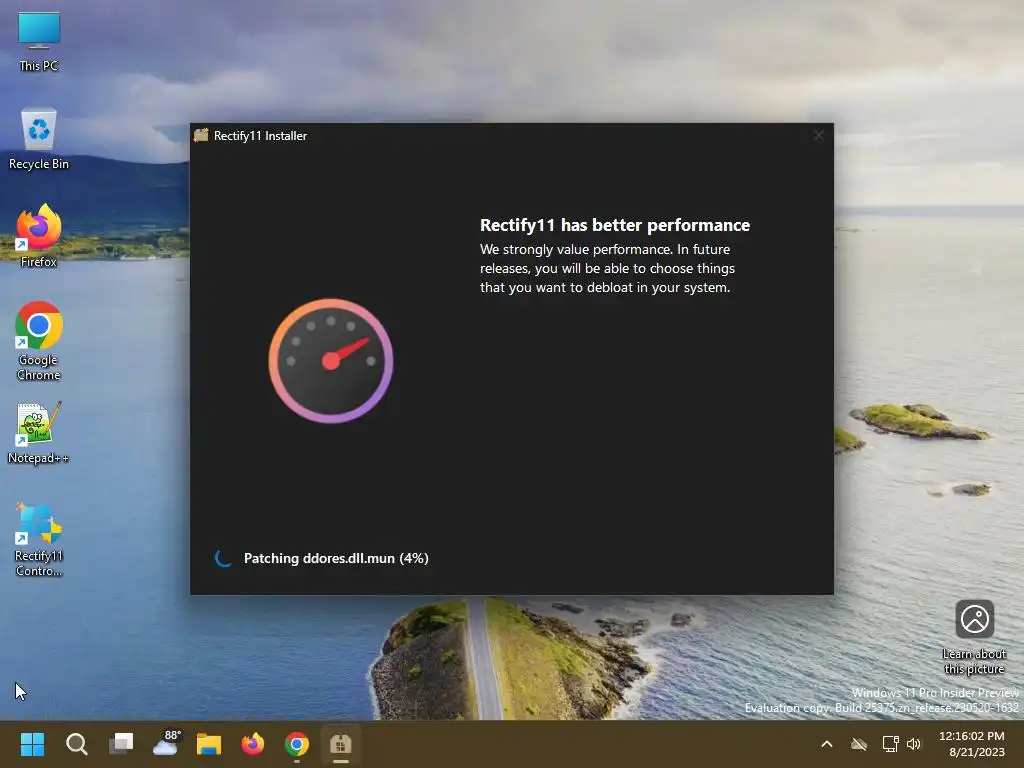Open taskbar Search

pyautogui.click(x=76, y=744)
